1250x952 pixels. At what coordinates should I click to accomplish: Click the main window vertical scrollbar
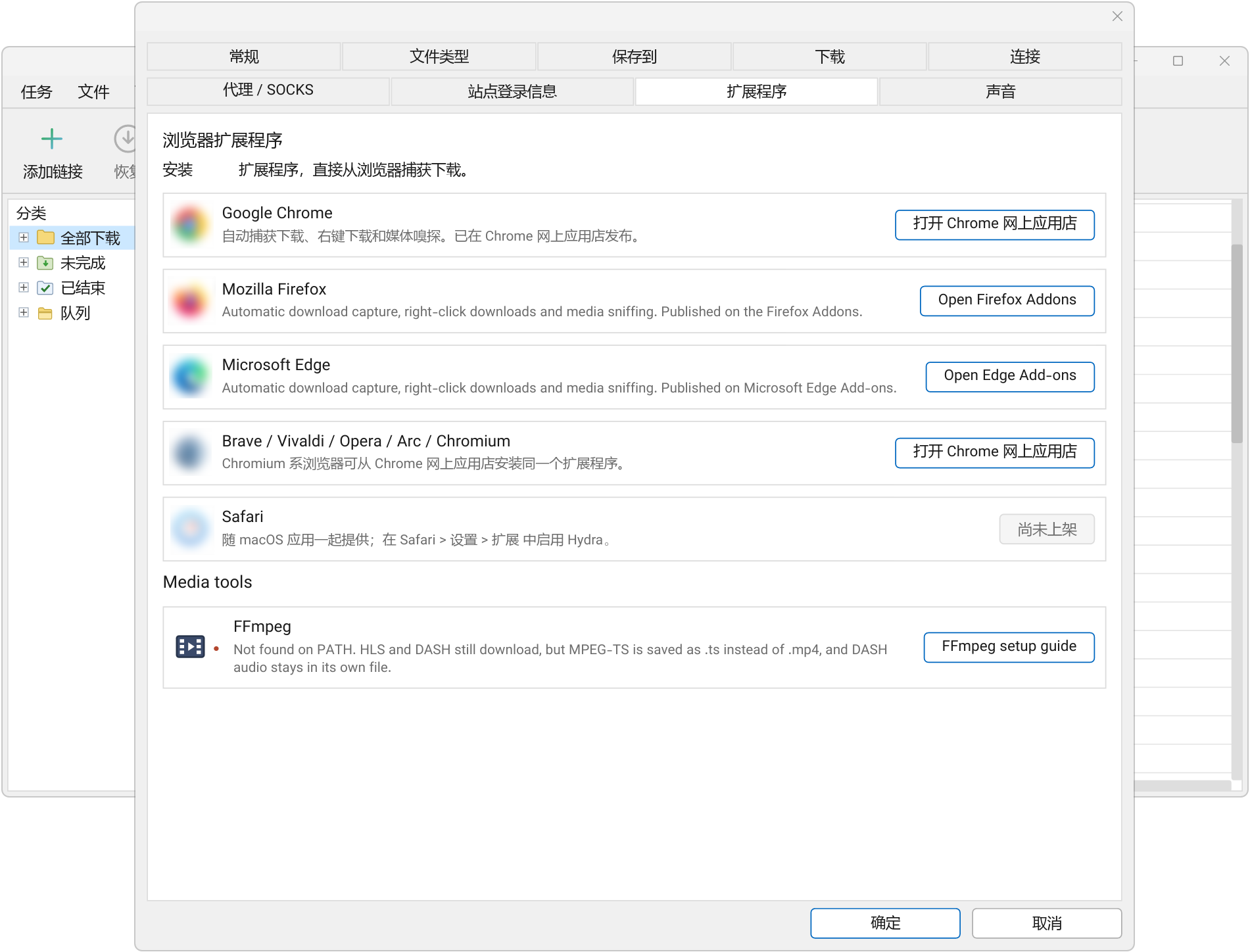(x=1237, y=344)
